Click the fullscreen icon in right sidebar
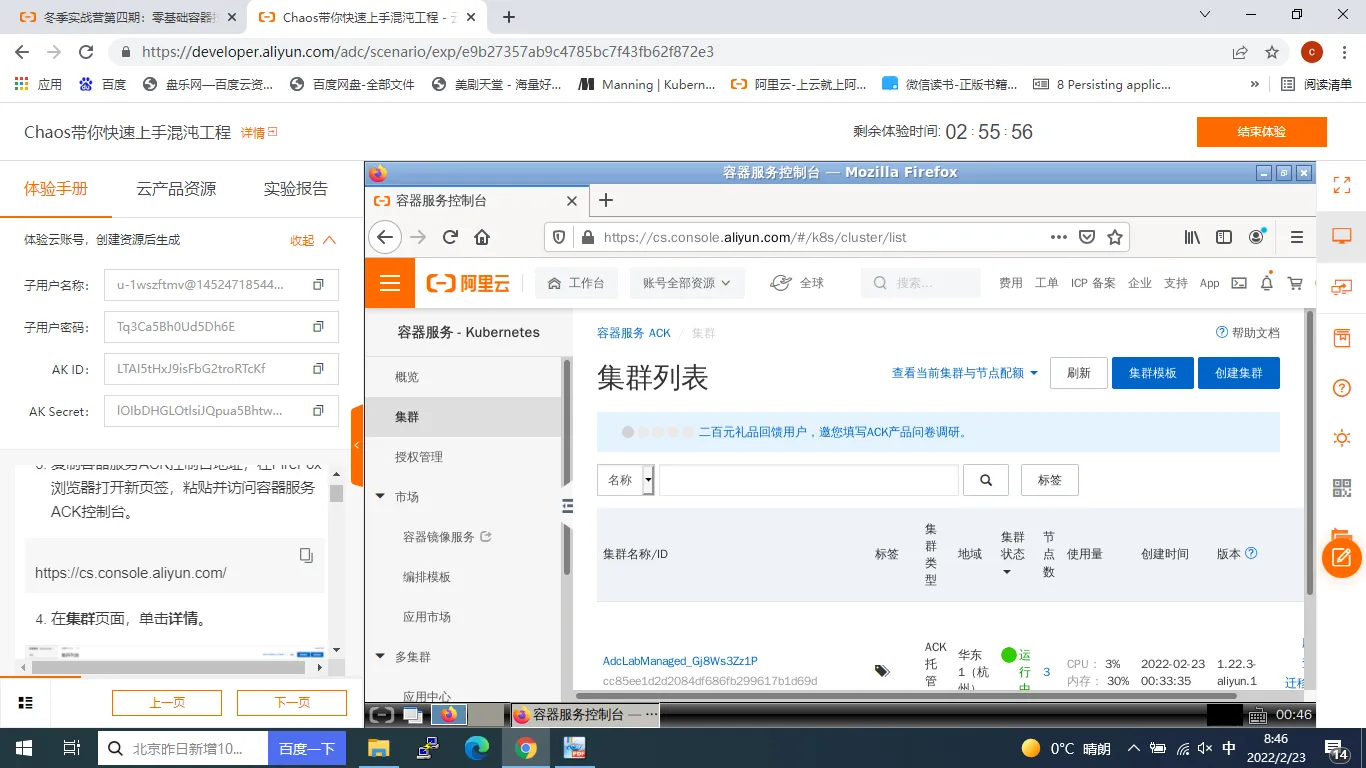This screenshot has height=768, width=1366. tap(1342, 185)
